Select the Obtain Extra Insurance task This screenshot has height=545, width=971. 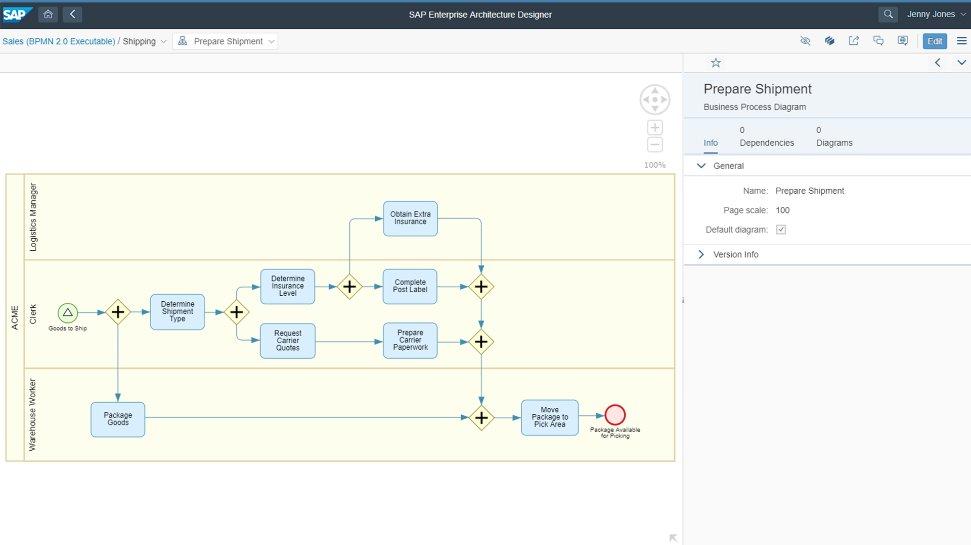(x=410, y=219)
